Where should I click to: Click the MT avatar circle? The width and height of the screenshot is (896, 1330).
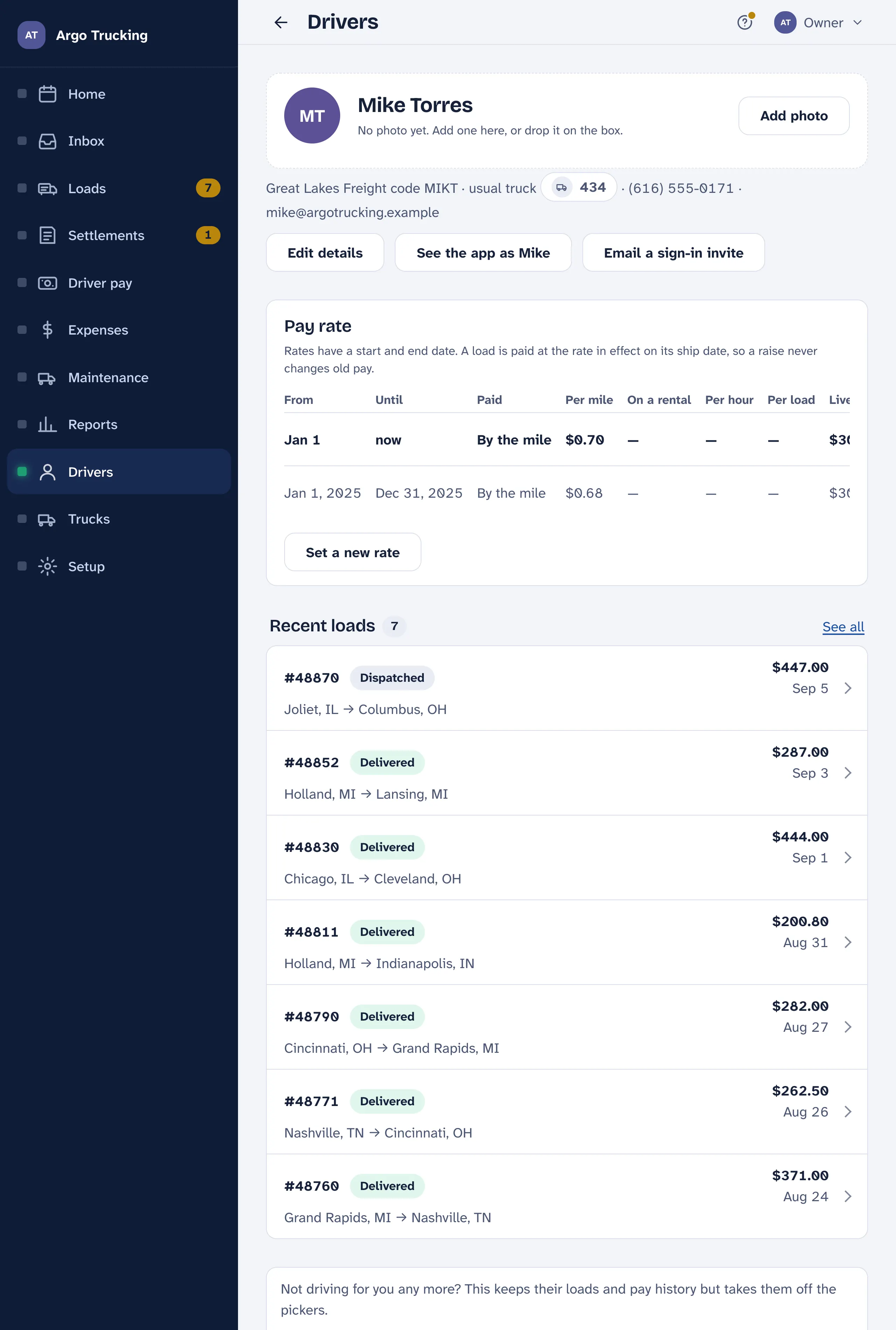[x=312, y=115]
